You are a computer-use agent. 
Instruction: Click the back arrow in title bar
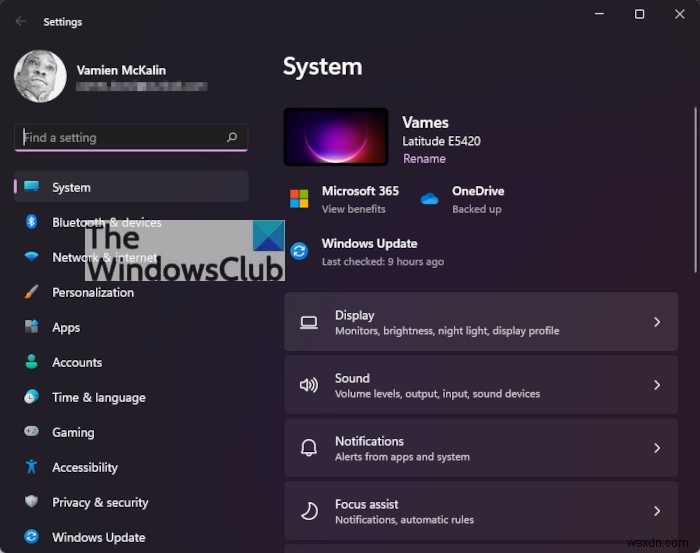click(21, 21)
